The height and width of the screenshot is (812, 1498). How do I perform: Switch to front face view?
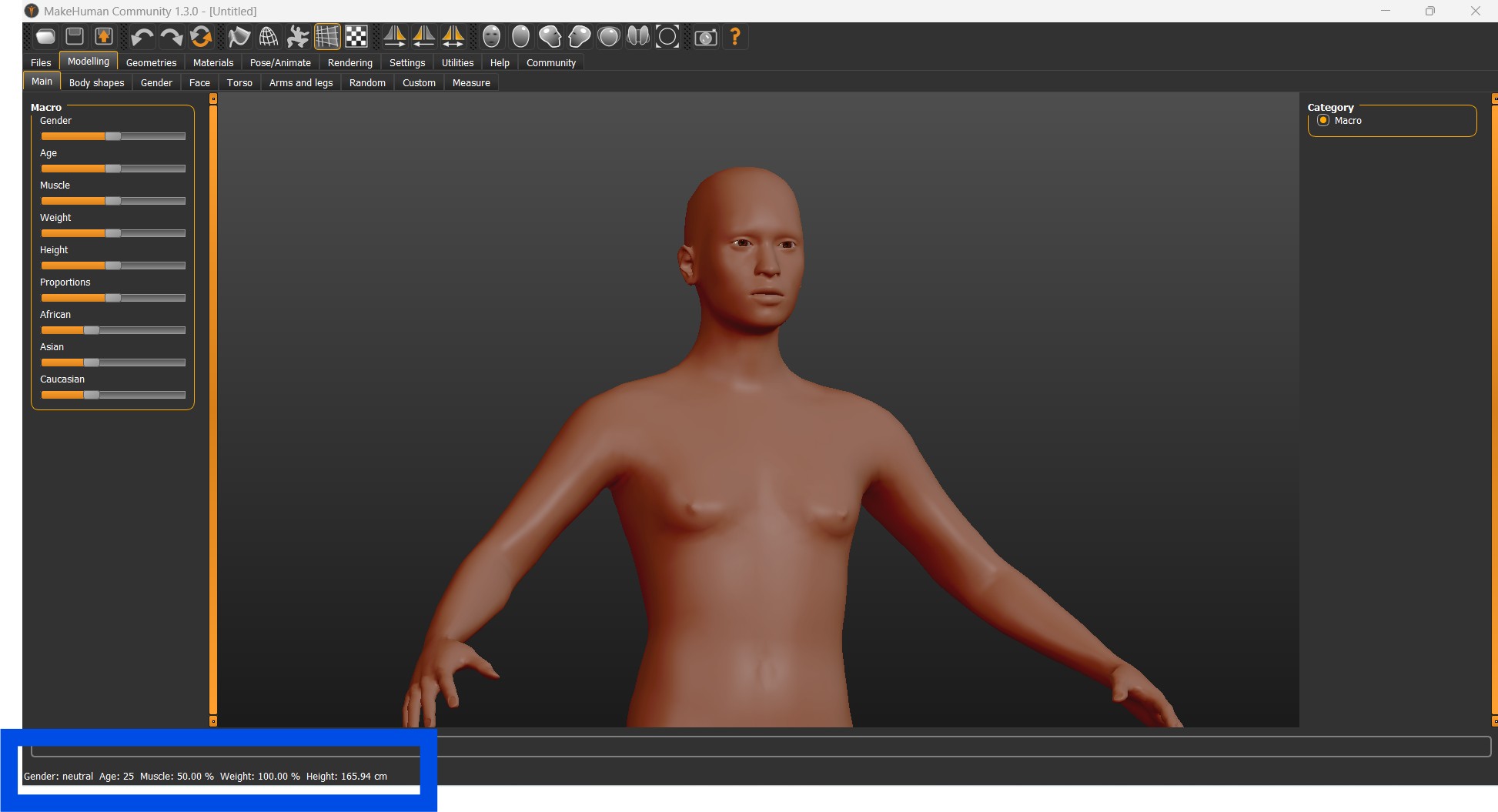click(x=491, y=36)
